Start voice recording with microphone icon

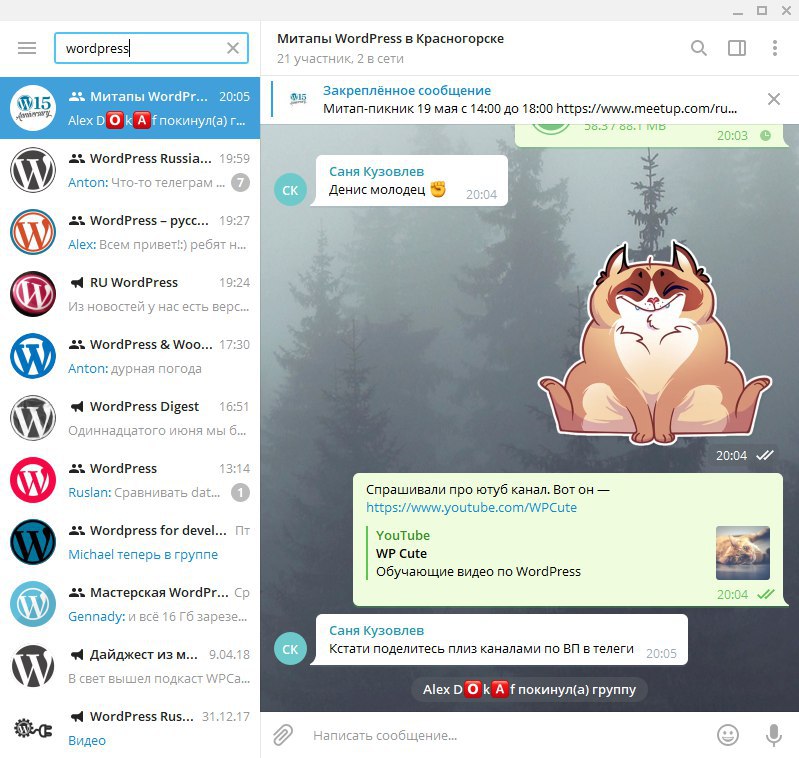pos(774,735)
